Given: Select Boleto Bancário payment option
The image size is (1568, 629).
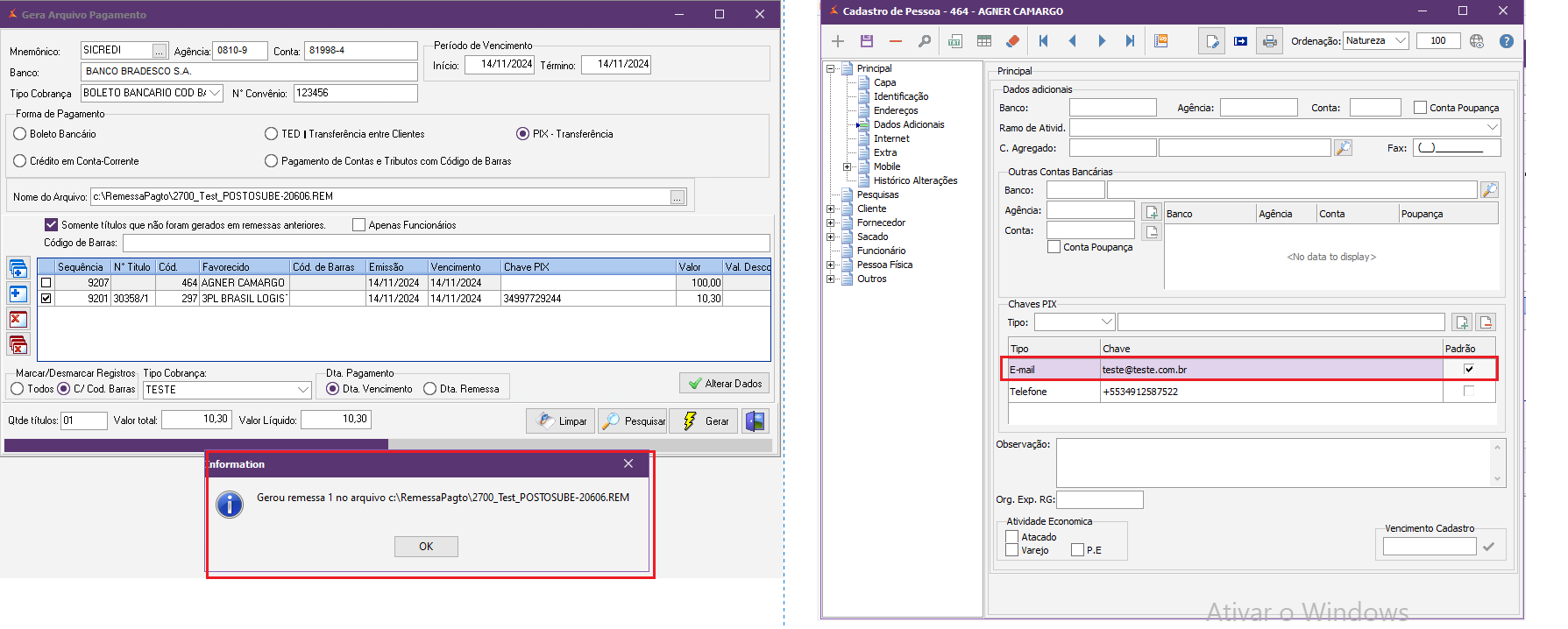Looking at the screenshot, I should (x=20, y=134).
